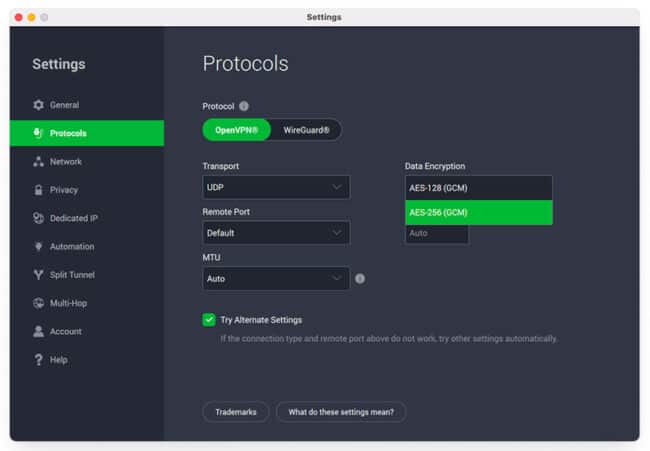Click the info icon beside Protocol label
The width and height of the screenshot is (650, 451).
tap(244, 106)
